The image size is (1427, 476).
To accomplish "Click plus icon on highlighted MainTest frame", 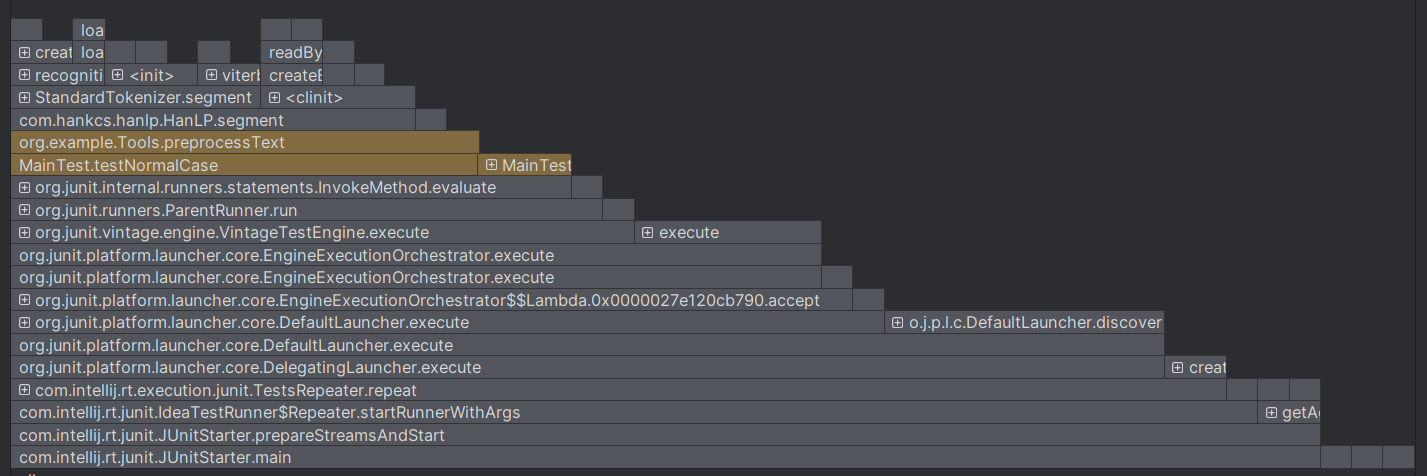I will (491, 165).
